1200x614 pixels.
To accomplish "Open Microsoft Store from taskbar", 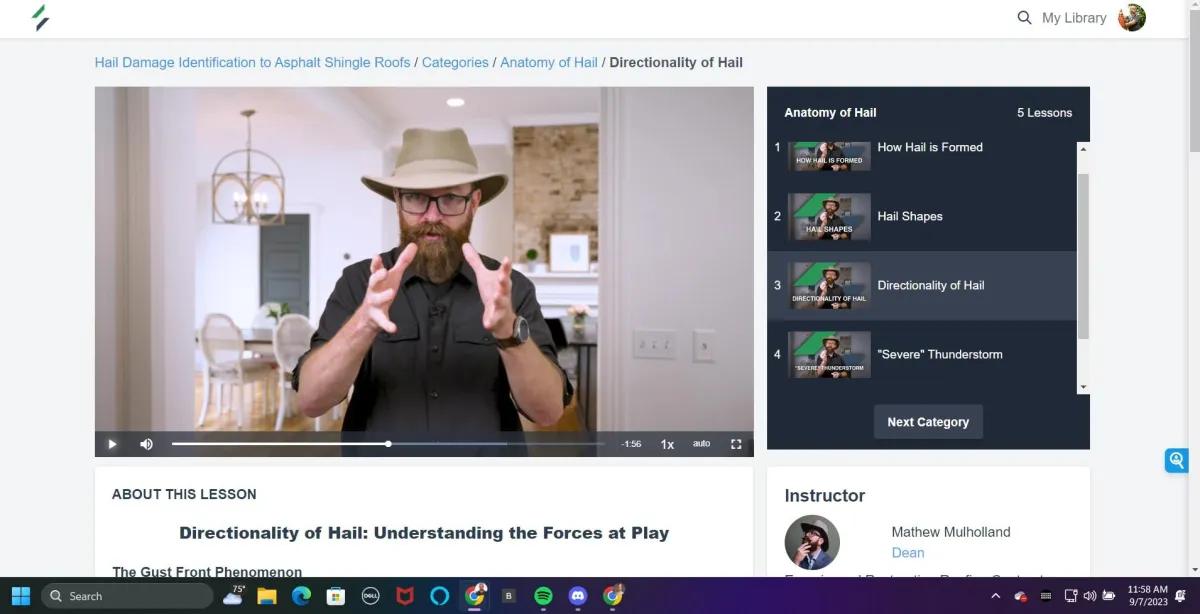I will pos(336,596).
